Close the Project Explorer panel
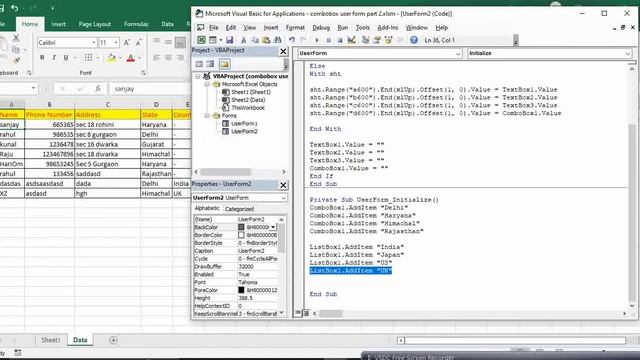This screenshot has height=360, width=640. coord(283,51)
